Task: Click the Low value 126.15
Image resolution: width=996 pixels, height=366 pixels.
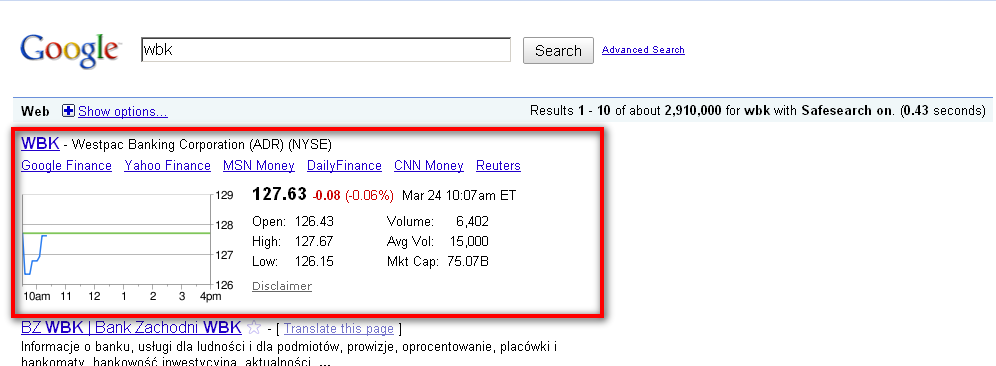Action: [x=314, y=262]
